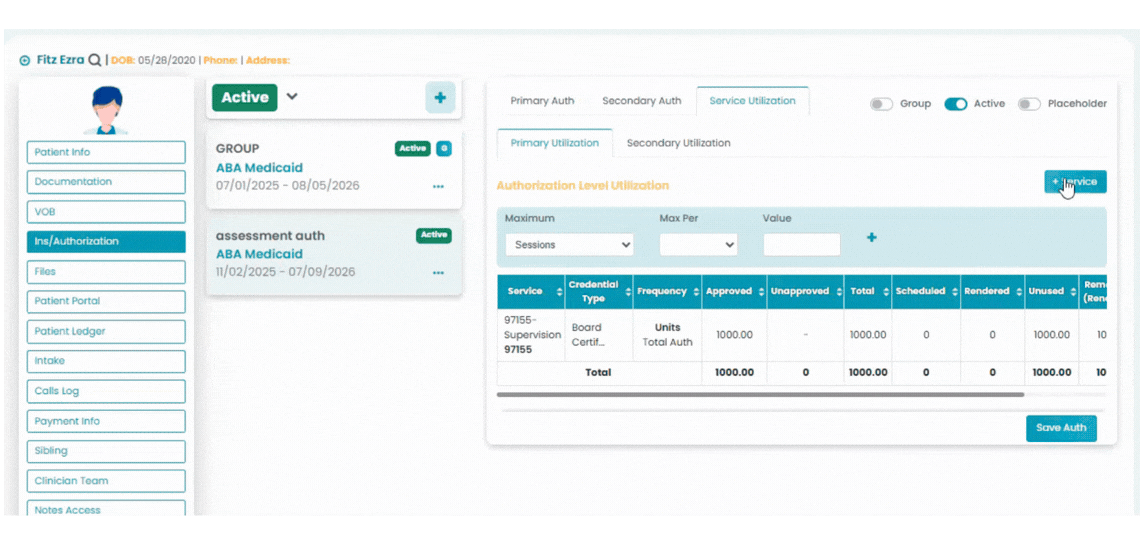1140x544 pixels.
Task: Open Intake section
Action: 106,361
